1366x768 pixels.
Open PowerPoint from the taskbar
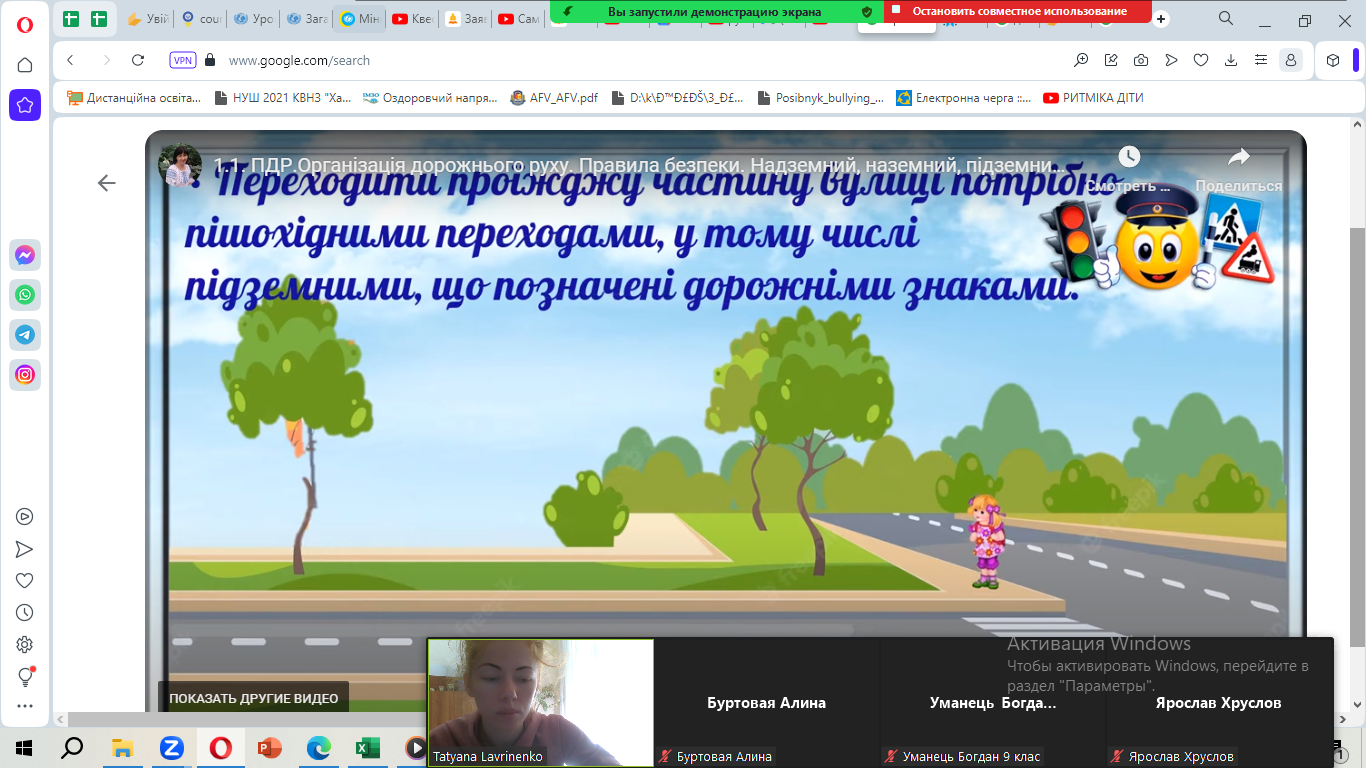[270, 747]
